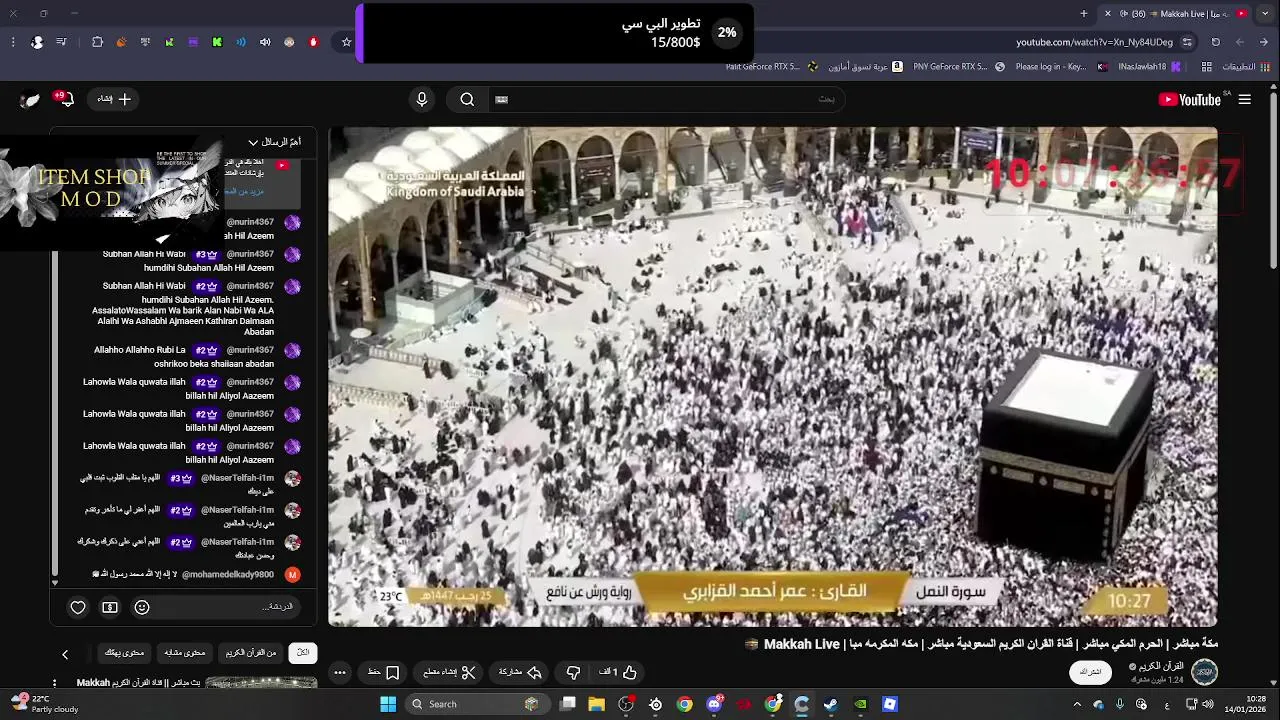1280x720 pixels.
Task: Open the YouTube hamburger guide menu
Action: pos(1245,99)
